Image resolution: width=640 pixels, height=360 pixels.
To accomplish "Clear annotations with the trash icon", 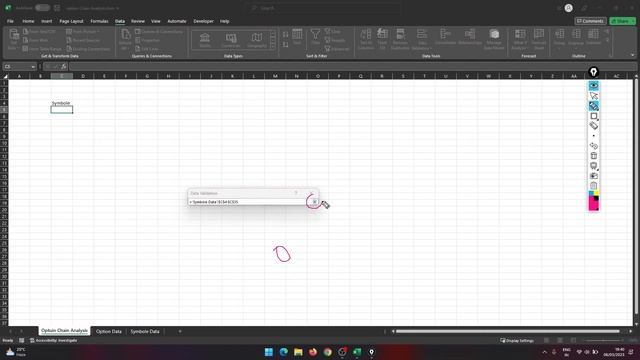I will pyautogui.click(x=593, y=156).
